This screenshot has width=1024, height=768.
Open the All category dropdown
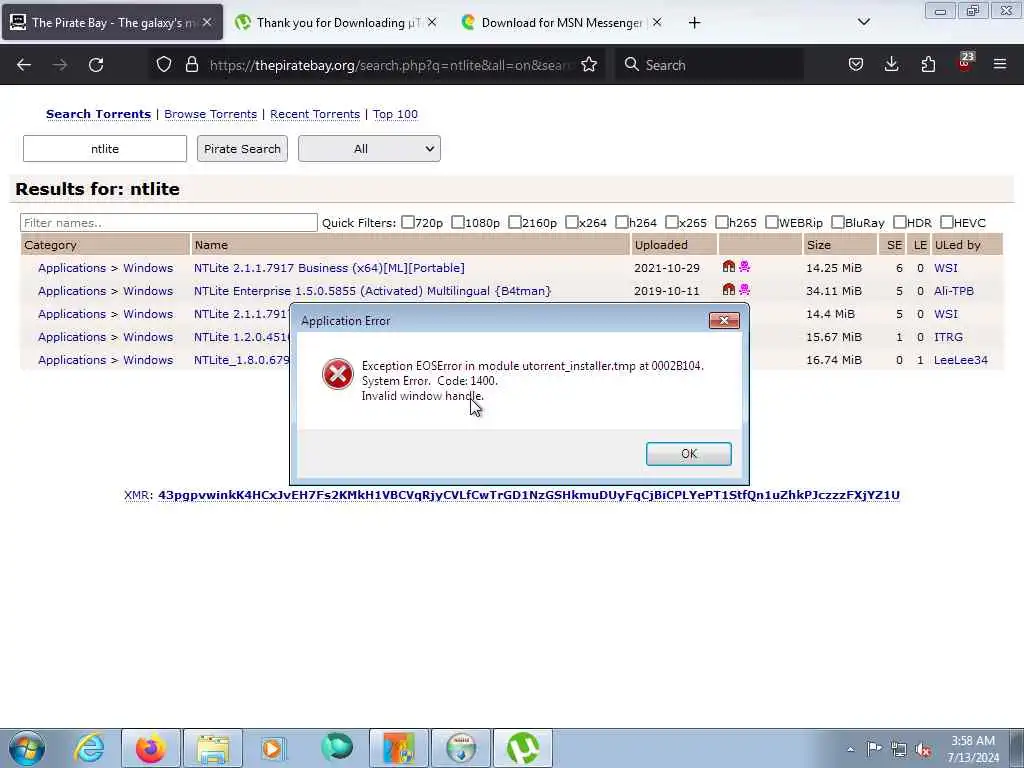coord(369,149)
